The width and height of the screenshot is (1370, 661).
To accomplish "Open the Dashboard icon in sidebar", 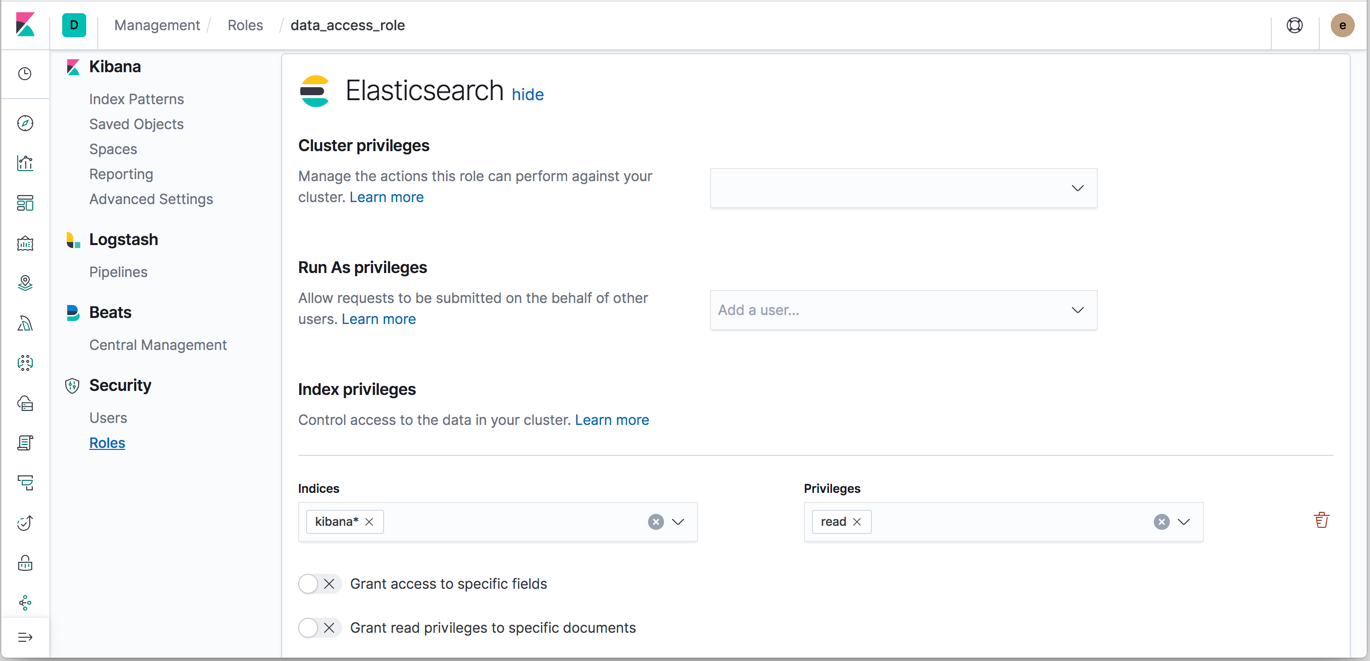I will pyautogui.click(x=25, y=203).
